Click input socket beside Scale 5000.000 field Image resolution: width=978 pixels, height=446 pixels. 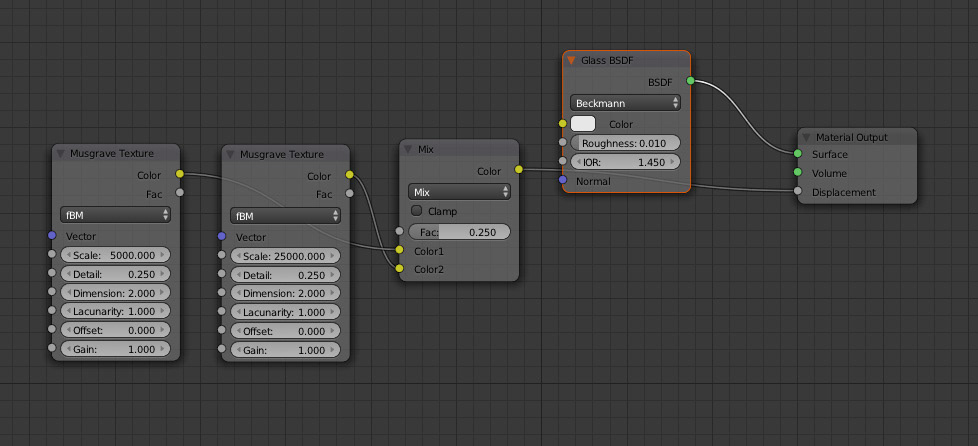pyautogui.click(x=52, y=255)
